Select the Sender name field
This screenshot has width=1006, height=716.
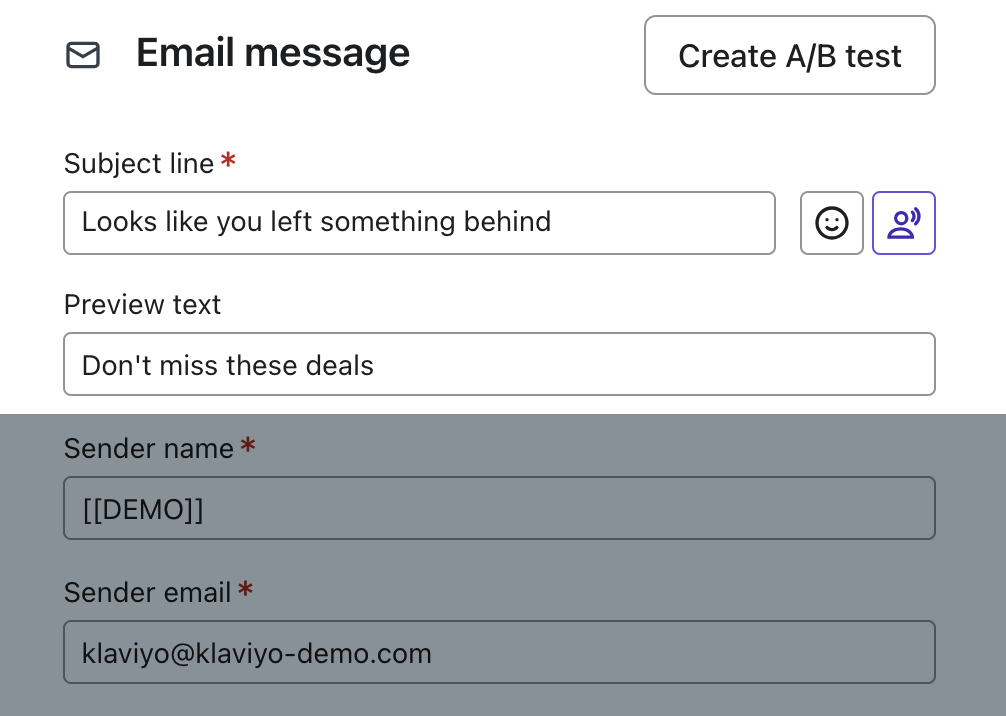(x=499, y=509)
